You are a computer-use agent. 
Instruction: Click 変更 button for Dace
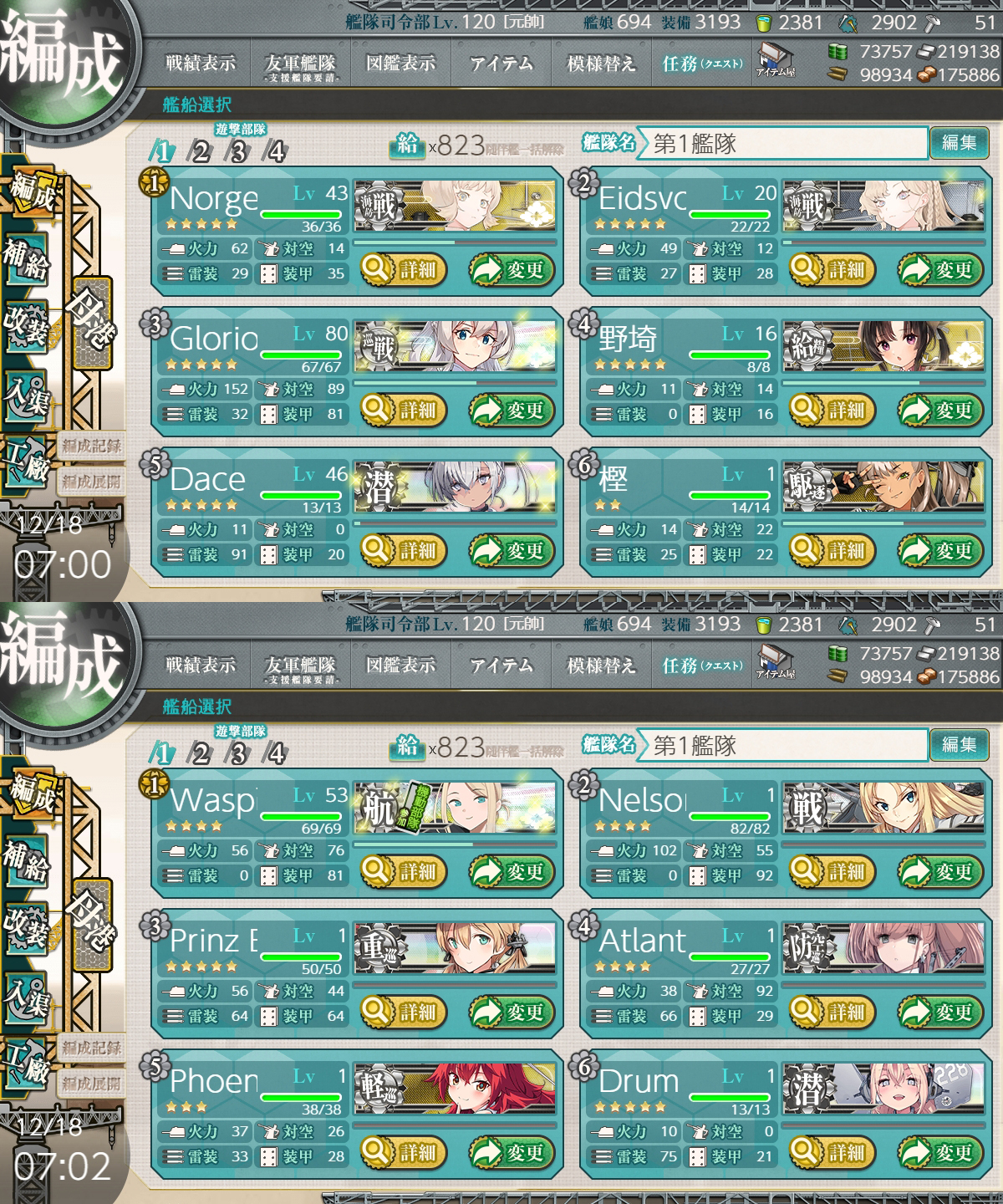tap(512, 550)
